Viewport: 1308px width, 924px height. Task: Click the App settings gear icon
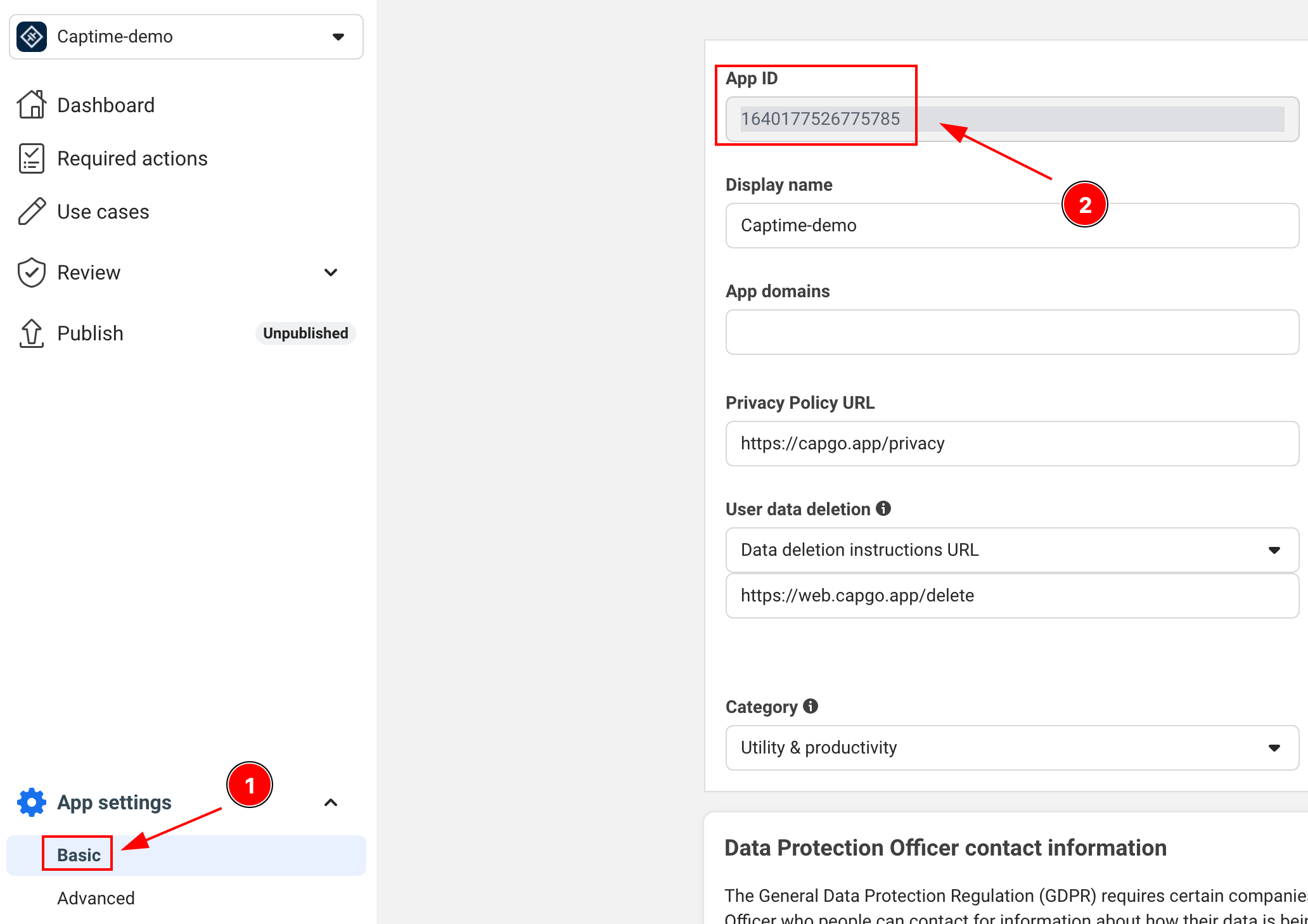pos(30,802)
